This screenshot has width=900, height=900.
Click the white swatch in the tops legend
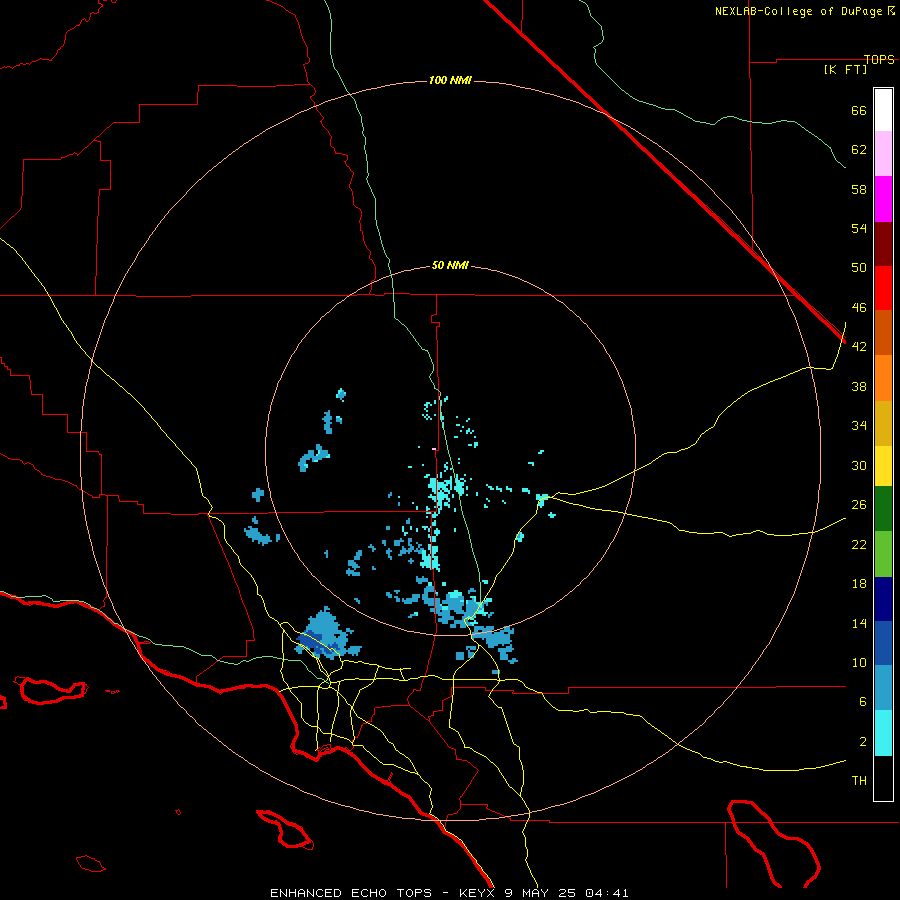883,110
